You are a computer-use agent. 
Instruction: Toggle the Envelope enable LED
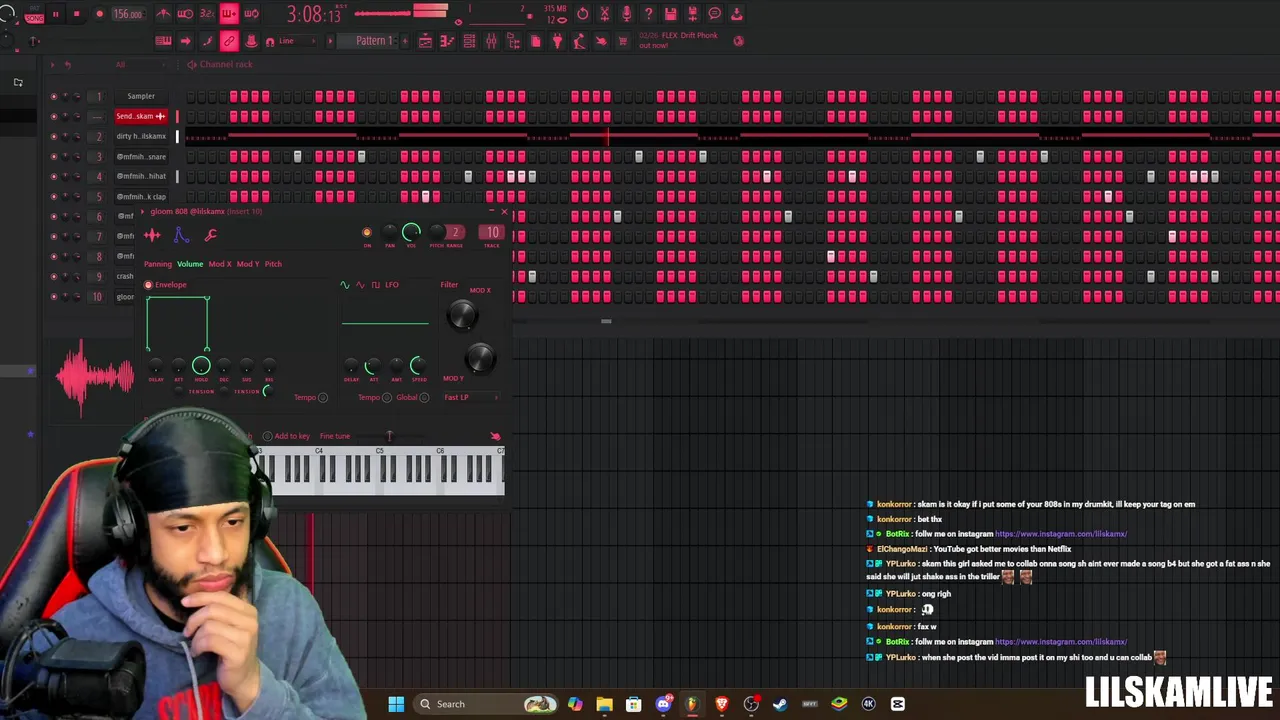click(148, 285)
